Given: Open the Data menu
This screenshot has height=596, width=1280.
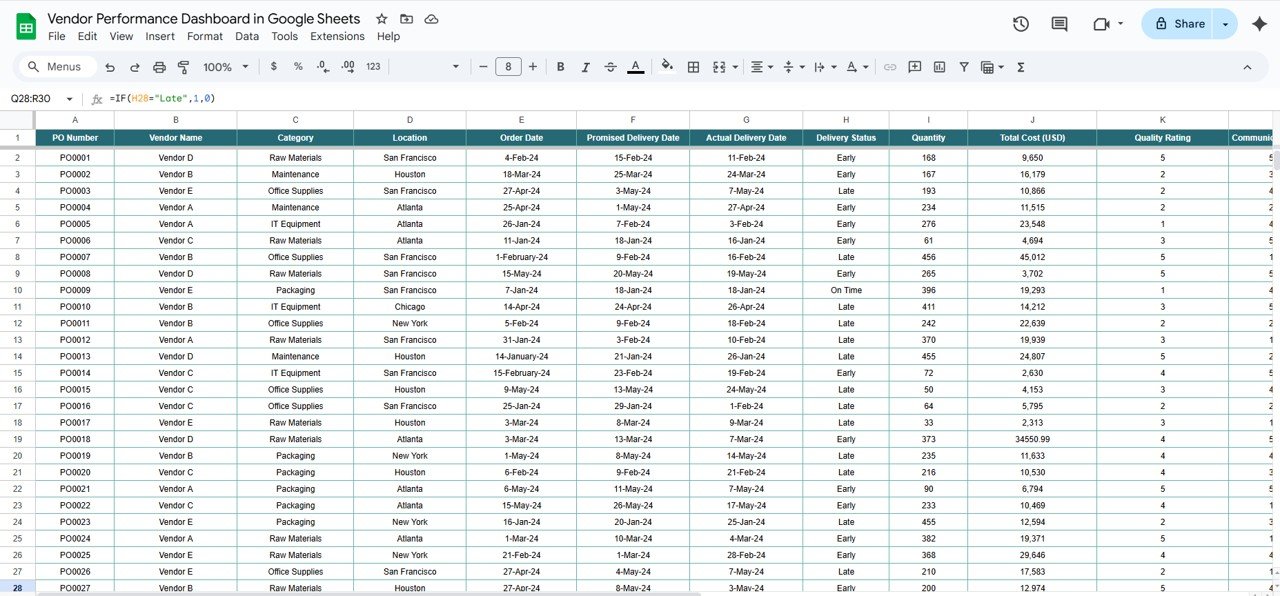Looking at the screenshot, I should (x=247, y=36).
